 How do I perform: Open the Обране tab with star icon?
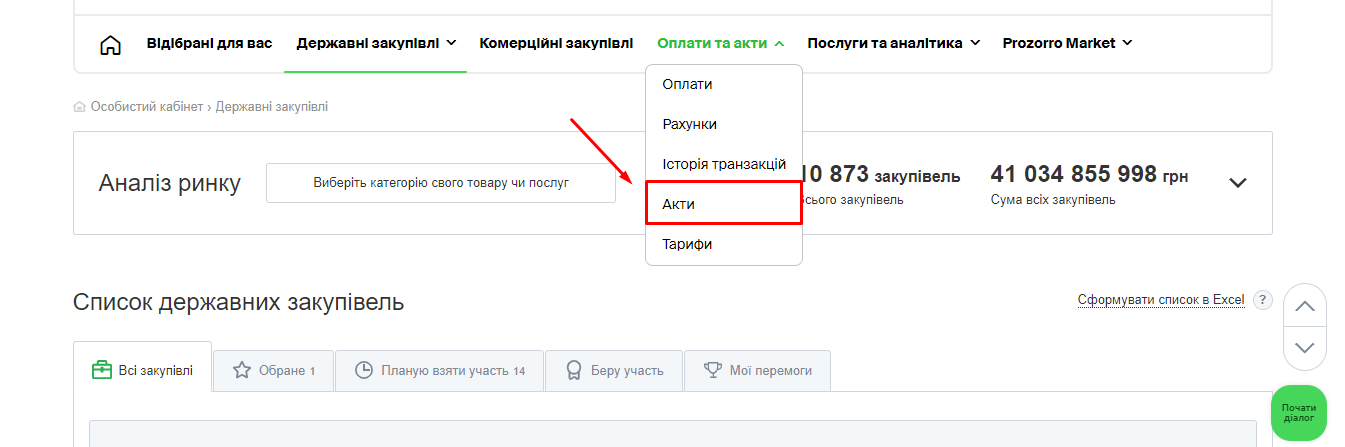coord(273,370)
